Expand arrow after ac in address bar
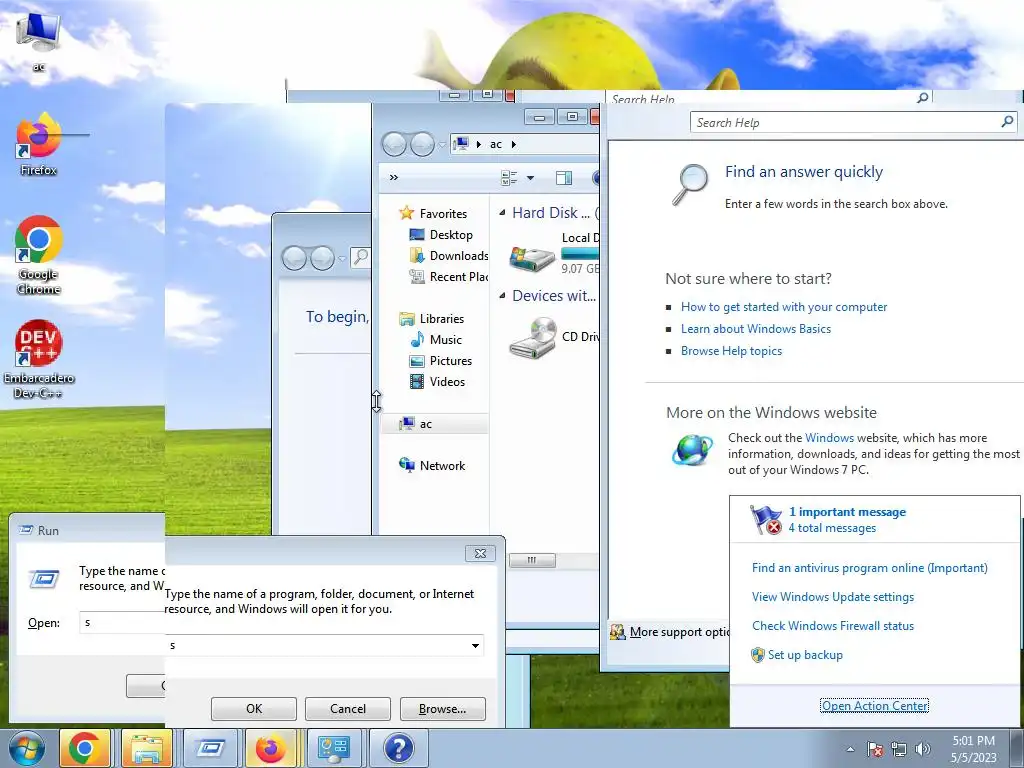The image size is (1024, 768). (x=513, y=144)
